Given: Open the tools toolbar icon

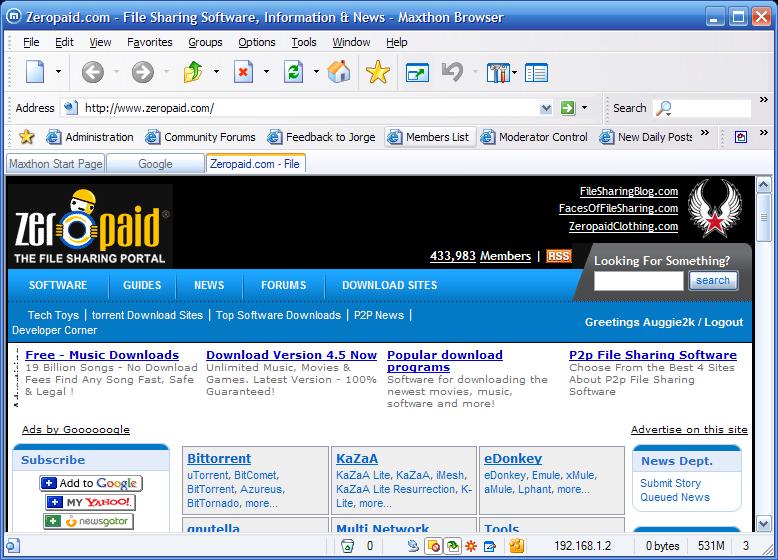Looking at the screenshot, I should [x=498, y=73].
